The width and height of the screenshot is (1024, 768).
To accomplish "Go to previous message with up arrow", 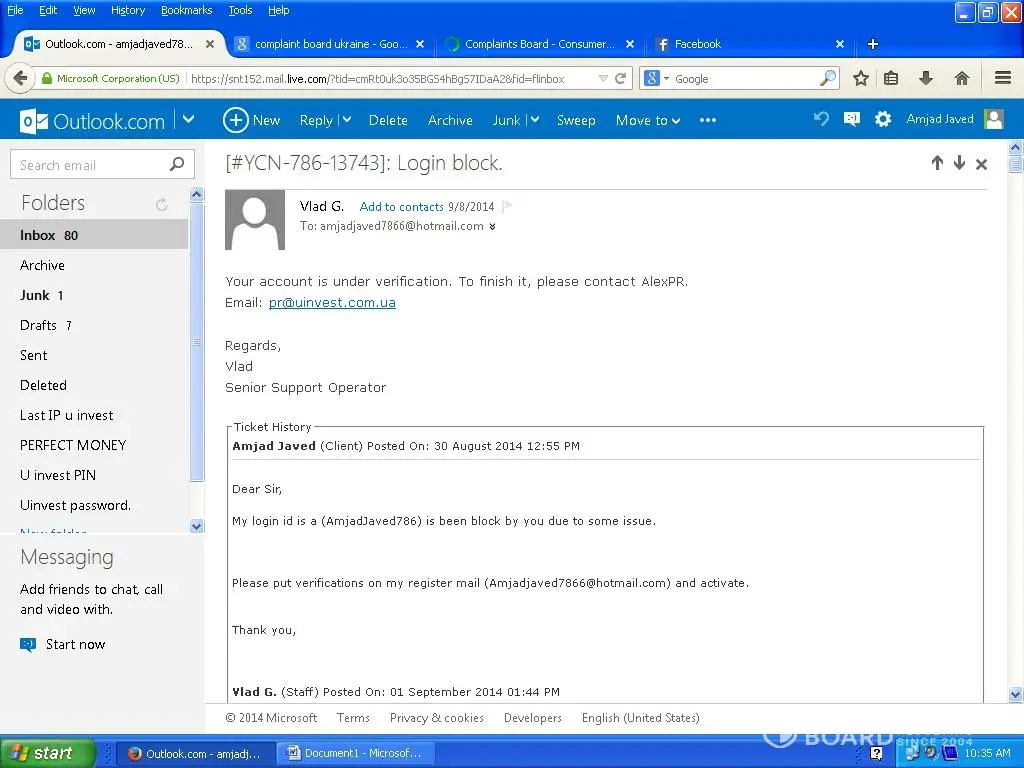I will [937, 163].
